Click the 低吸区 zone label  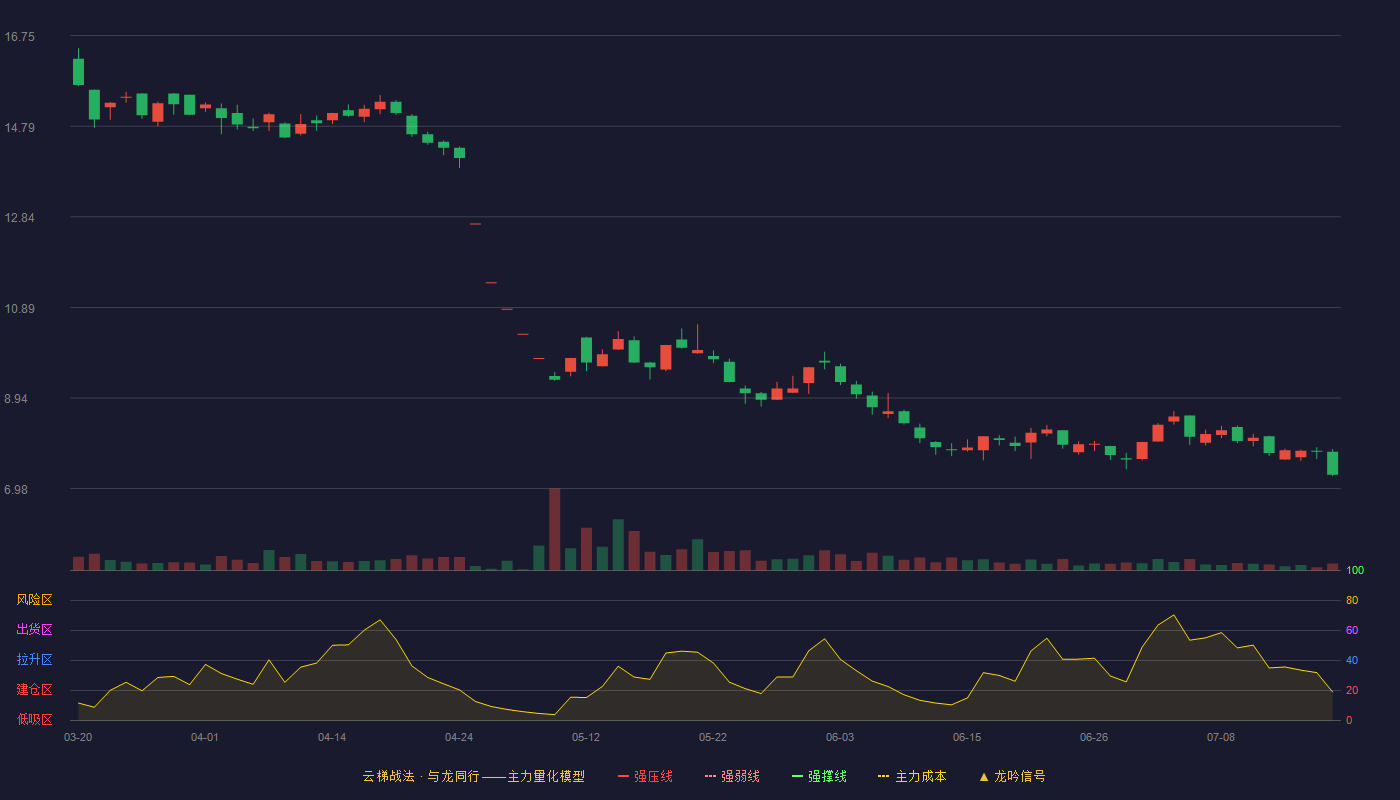tap(34, 719)
